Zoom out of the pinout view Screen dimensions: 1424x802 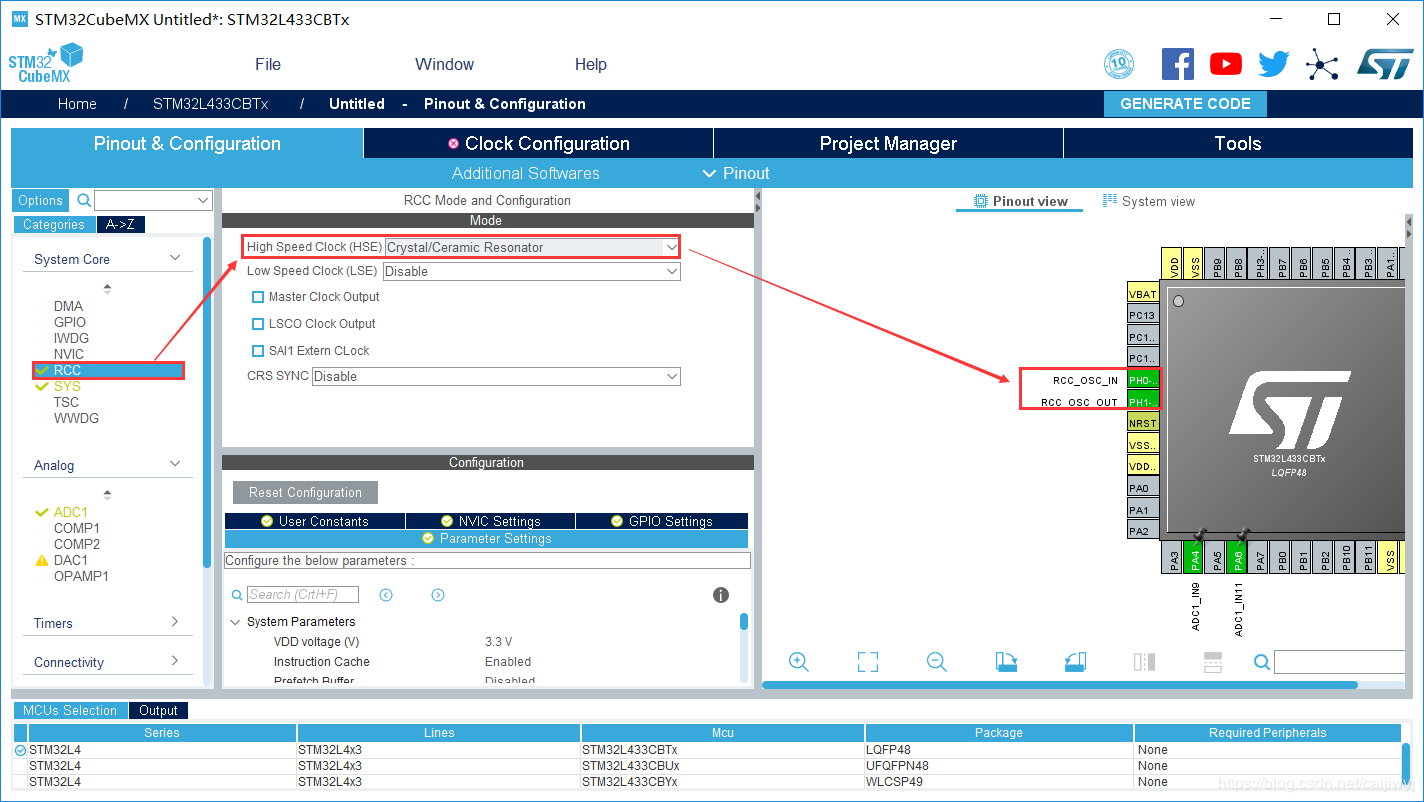[936, 661]
